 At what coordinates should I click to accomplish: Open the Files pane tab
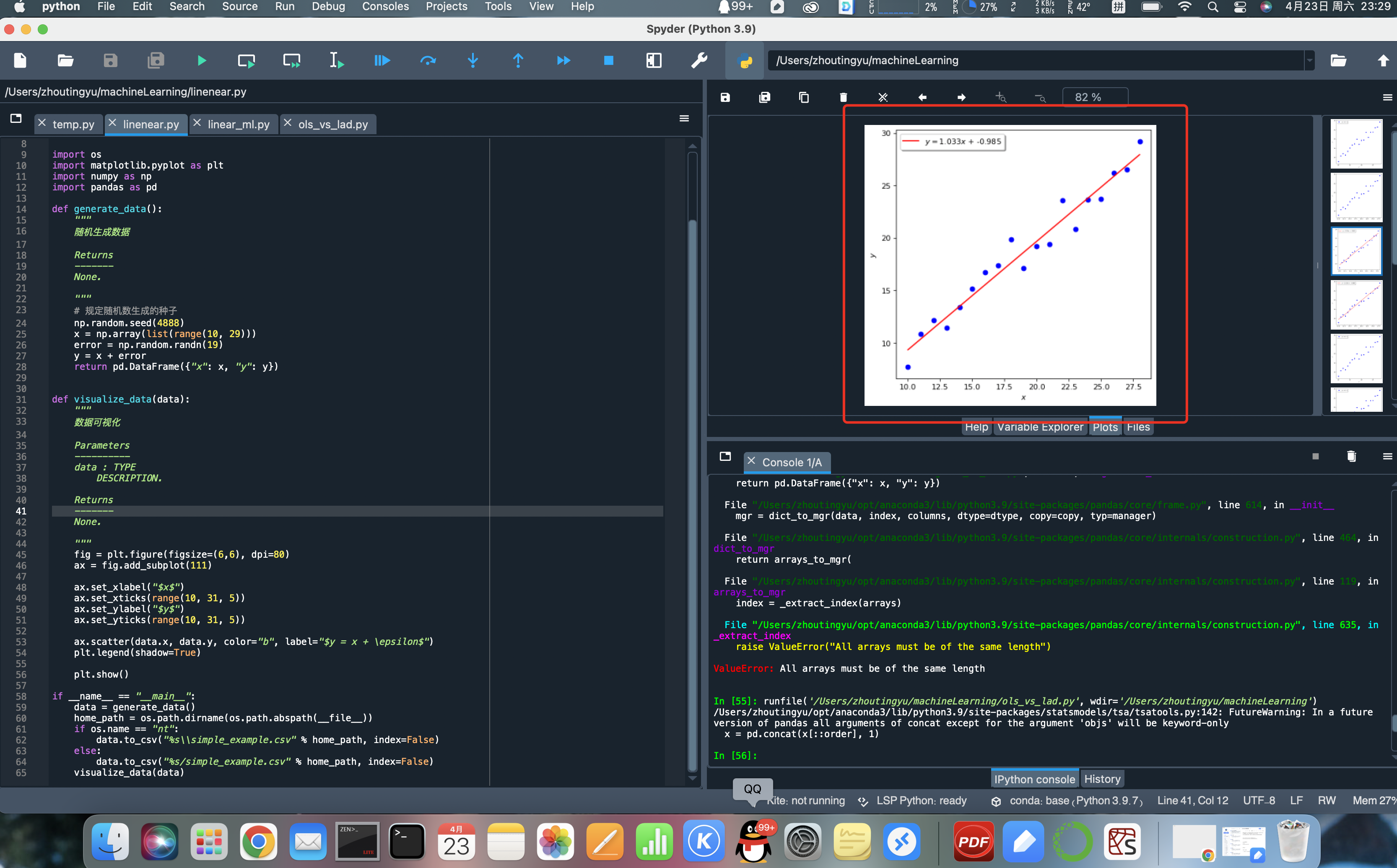point(1138,427)
